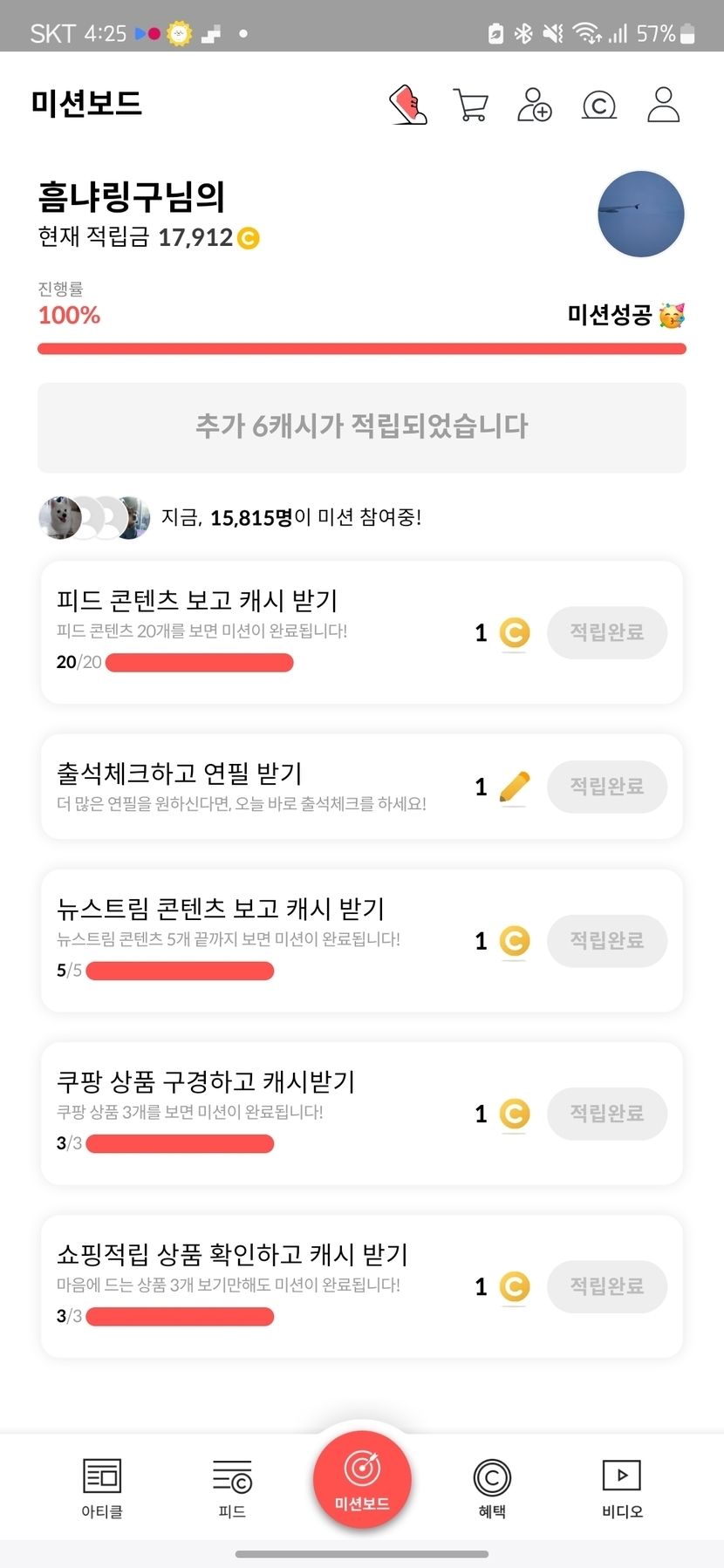Tap the round profile picture
724x1568 pixels.
click(640, 215)
